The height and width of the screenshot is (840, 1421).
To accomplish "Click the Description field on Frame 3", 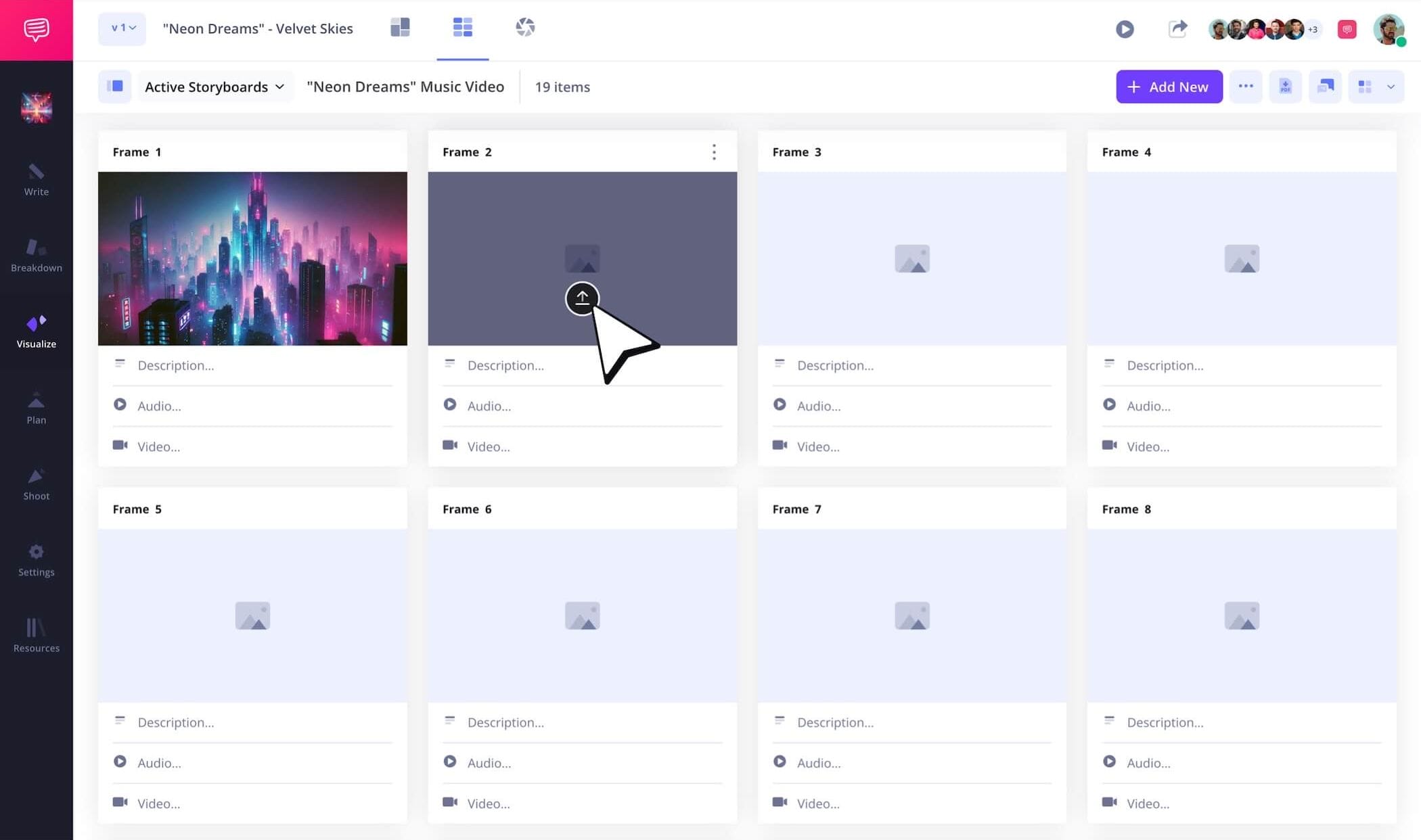I will pos(835,365).
